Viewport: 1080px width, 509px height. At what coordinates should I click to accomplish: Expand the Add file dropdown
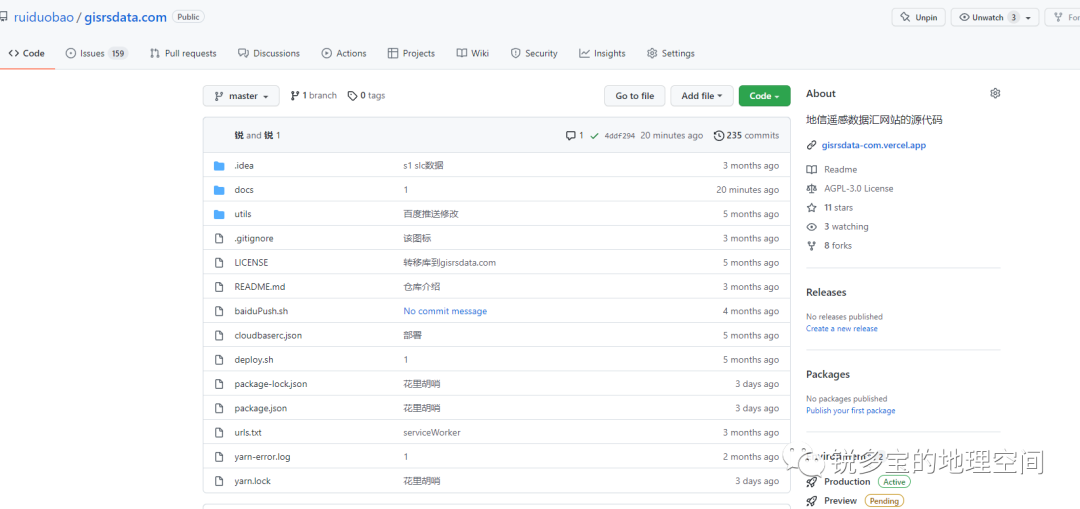(702, 96)
